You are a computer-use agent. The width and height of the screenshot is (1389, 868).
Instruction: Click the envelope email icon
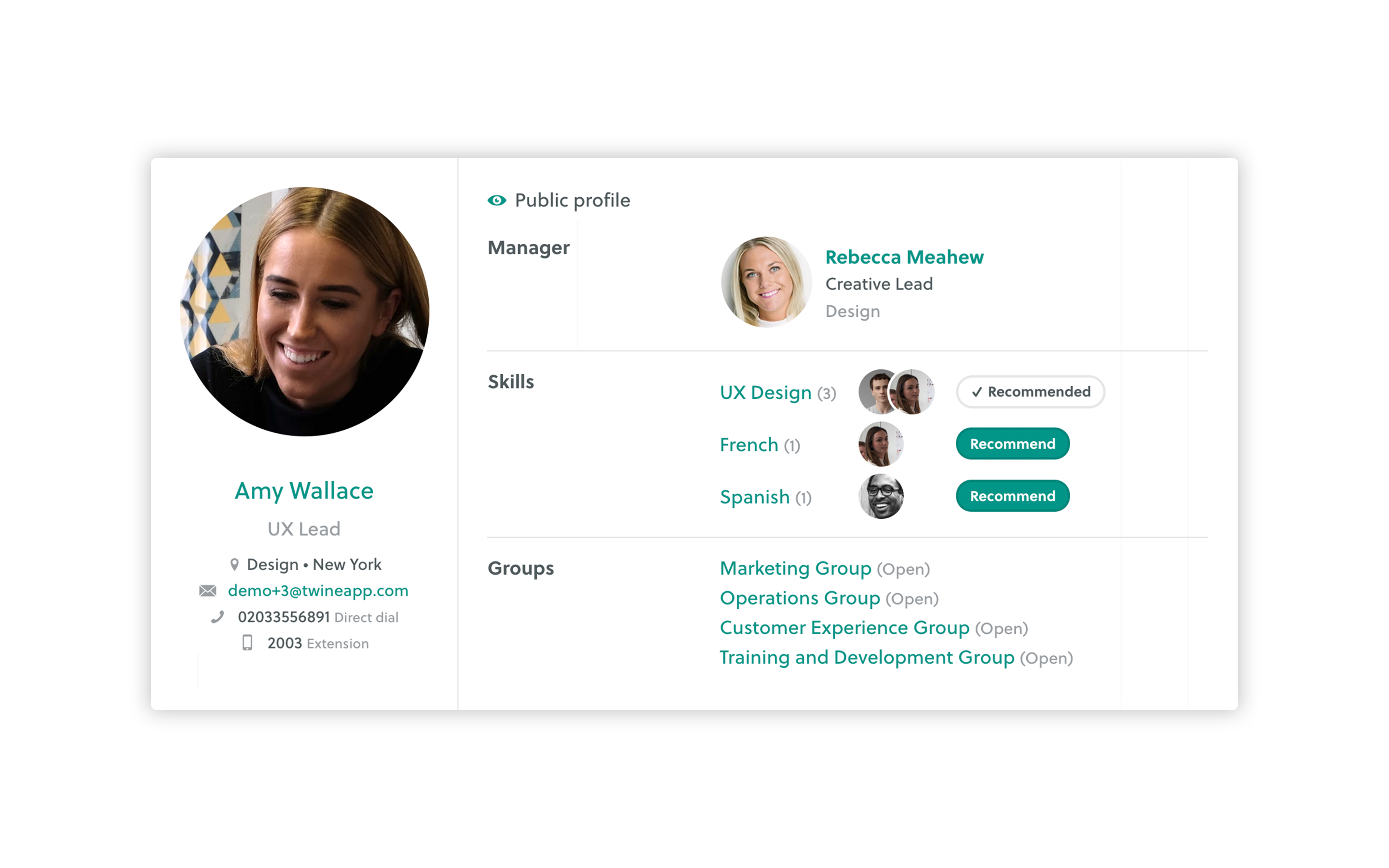coord(208,591)
